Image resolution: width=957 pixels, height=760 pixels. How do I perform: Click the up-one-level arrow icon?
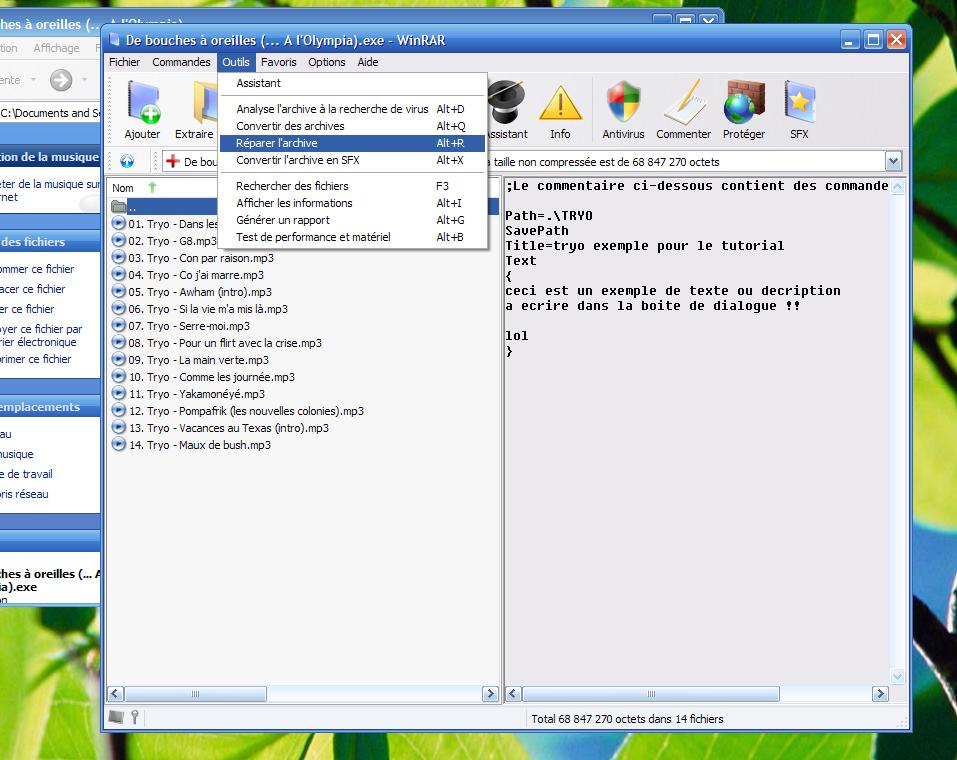[x=127, y=162]
